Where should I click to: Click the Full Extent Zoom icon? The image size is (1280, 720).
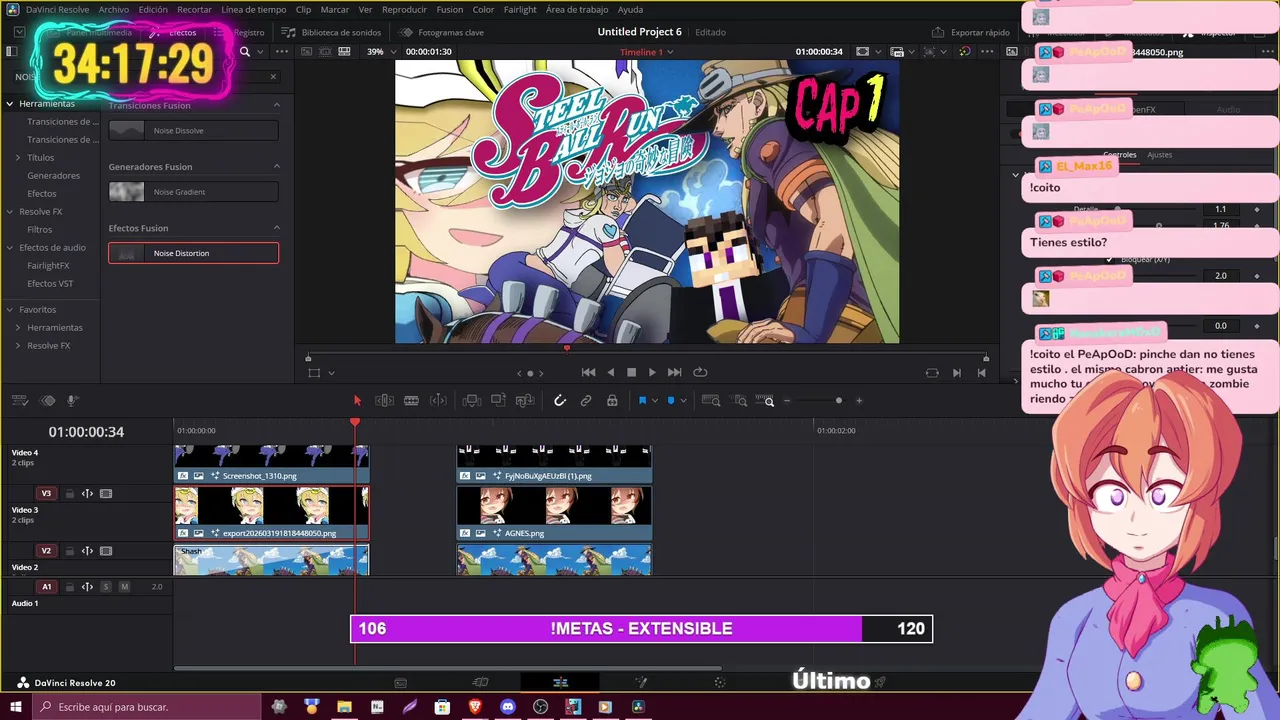point(711,401)
